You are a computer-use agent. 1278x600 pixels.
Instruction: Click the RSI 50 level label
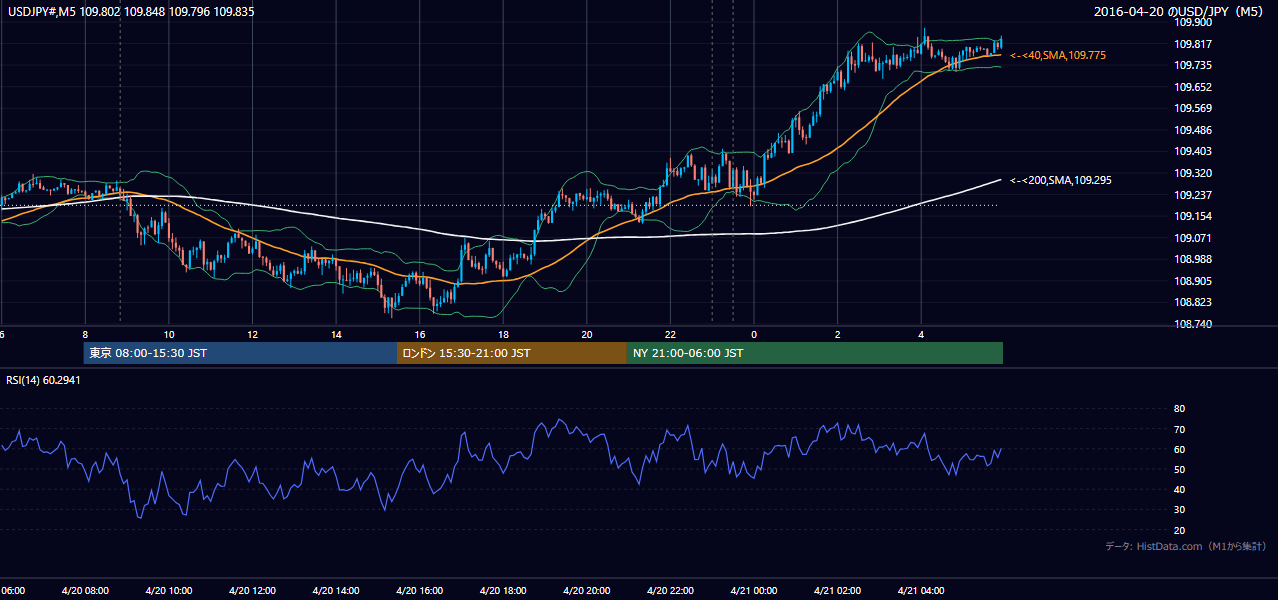[x=1179, y=469]
